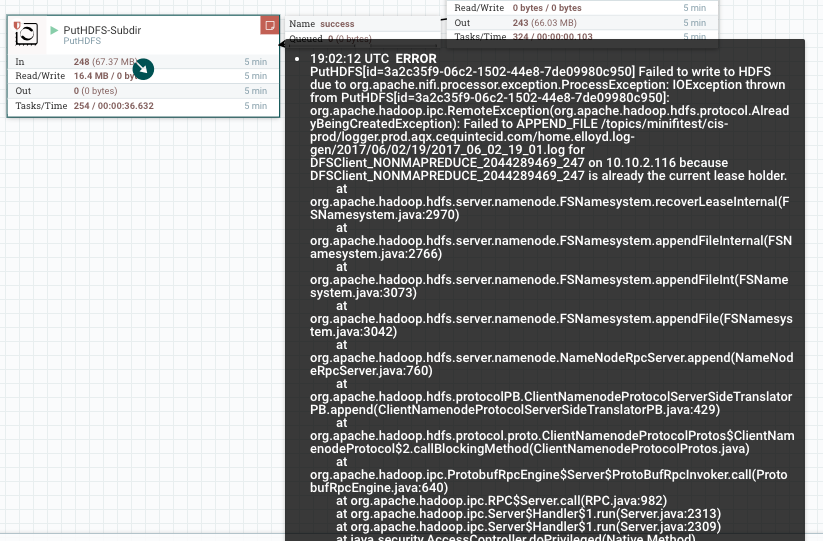Screen dimensions: 823x541
Task: Click the Read/Write 16.4 MB value in PutHDFS-Subdir
Action: point(104,76)
